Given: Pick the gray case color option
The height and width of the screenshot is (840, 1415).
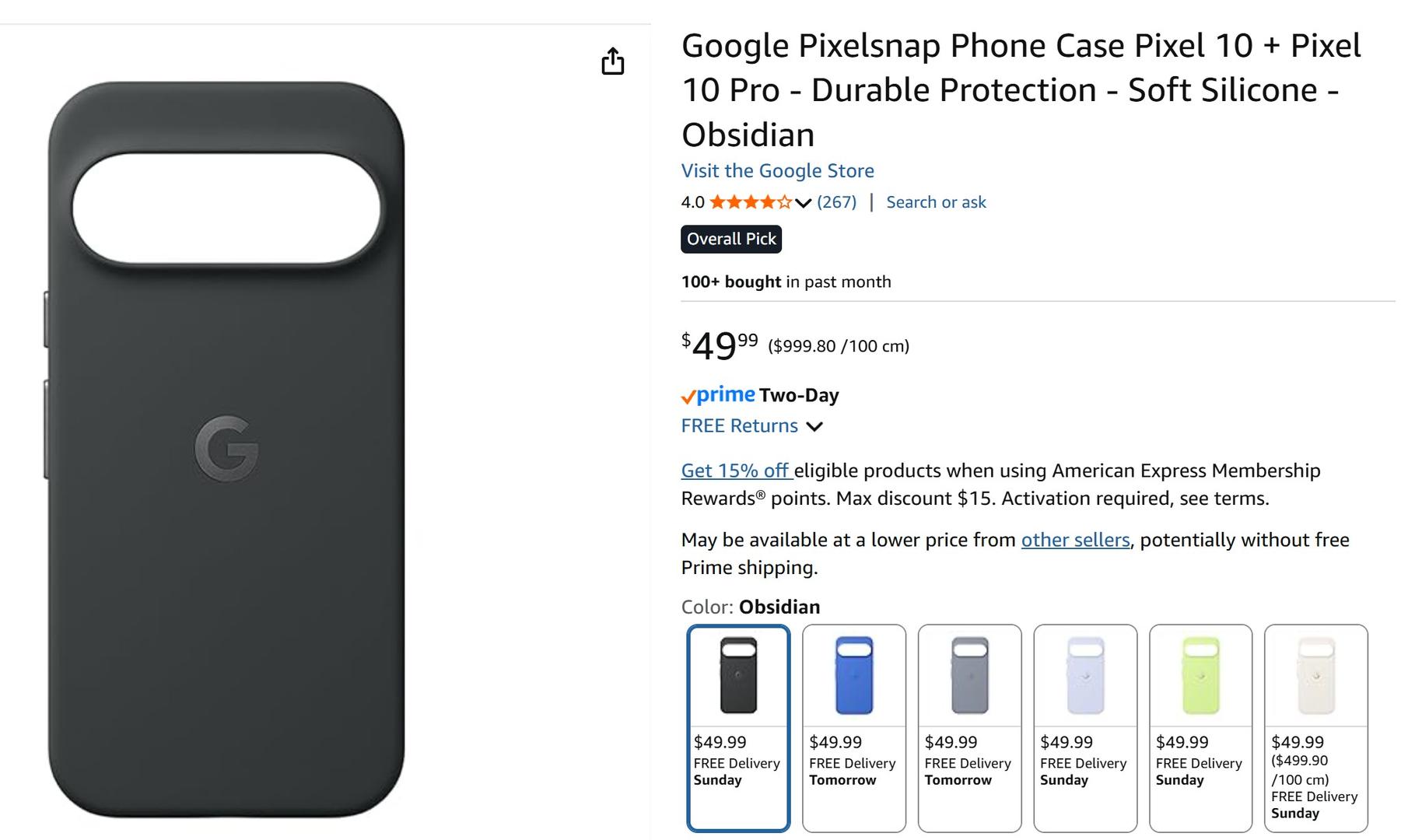Looking at the screenshot, I should (969, 727).
